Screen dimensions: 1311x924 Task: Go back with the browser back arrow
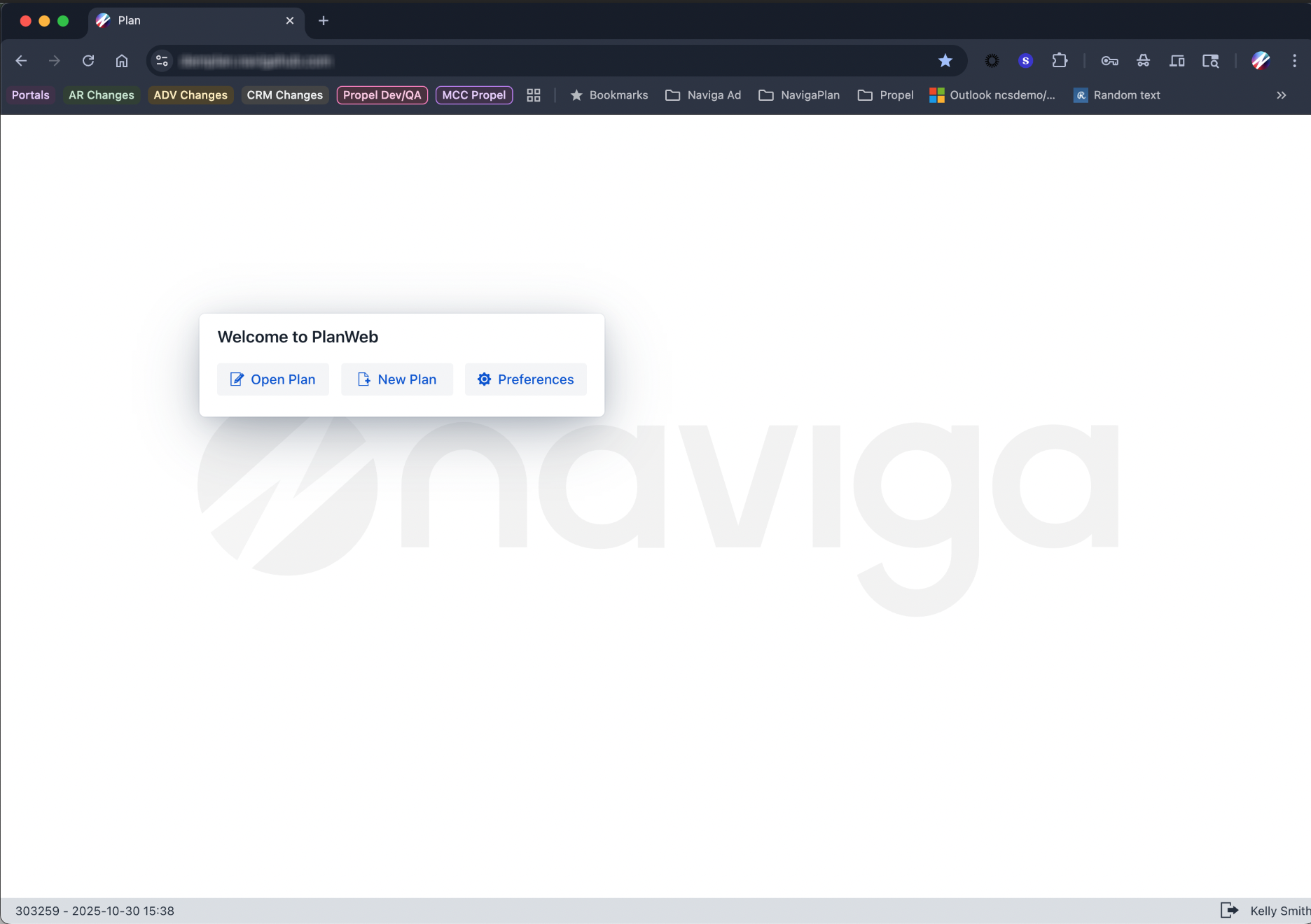point(21,61)
